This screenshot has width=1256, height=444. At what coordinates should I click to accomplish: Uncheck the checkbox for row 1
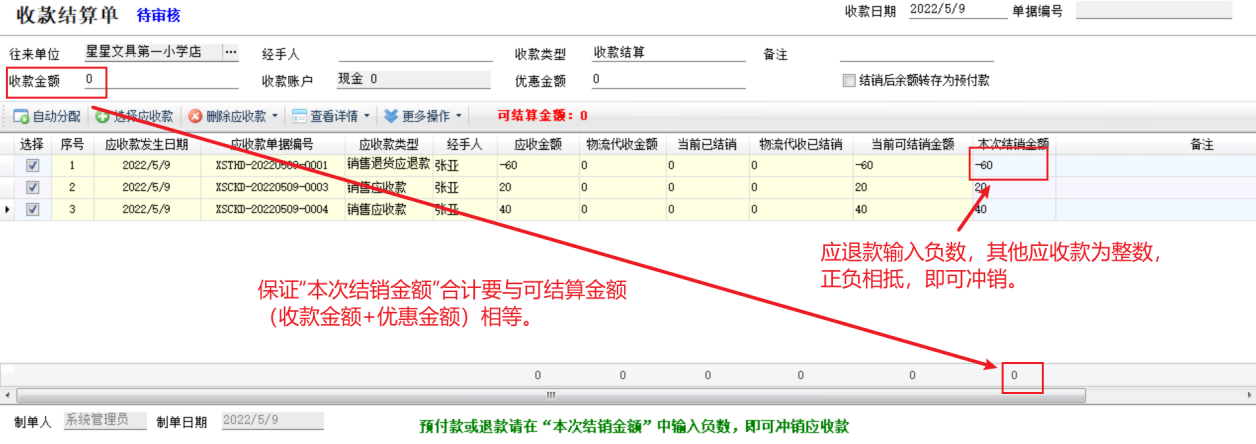(x=32, y=165)
